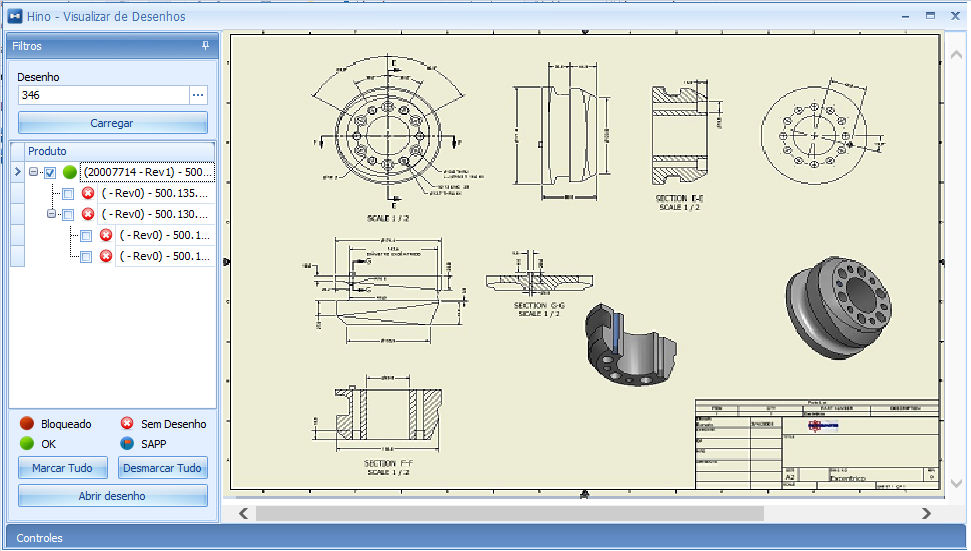
Task: Check the 500.135 Rev0 item checkbox
Action: 68,194
